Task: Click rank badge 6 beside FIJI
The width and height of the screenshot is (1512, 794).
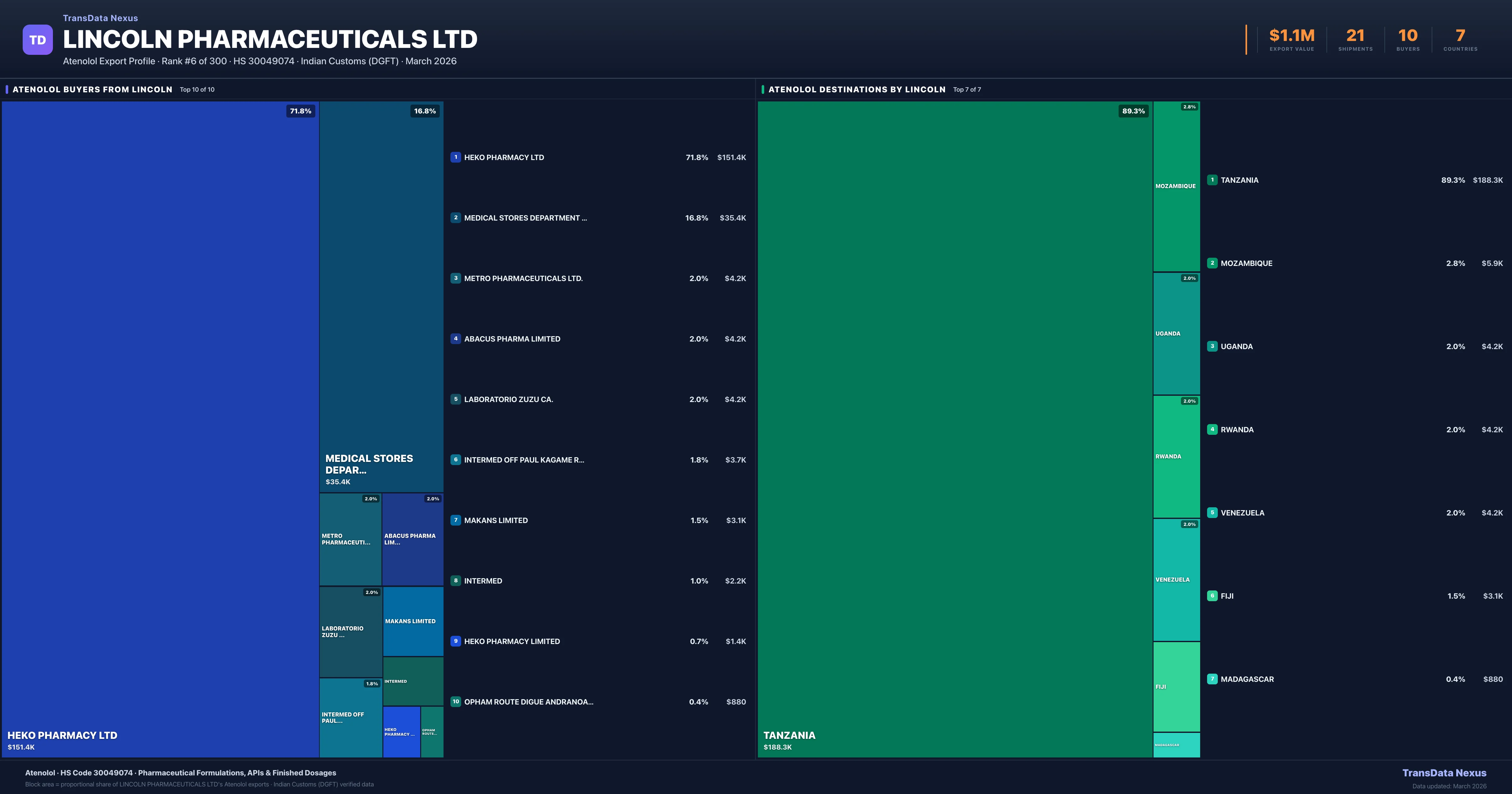Action: click(x=1212, y=596)
